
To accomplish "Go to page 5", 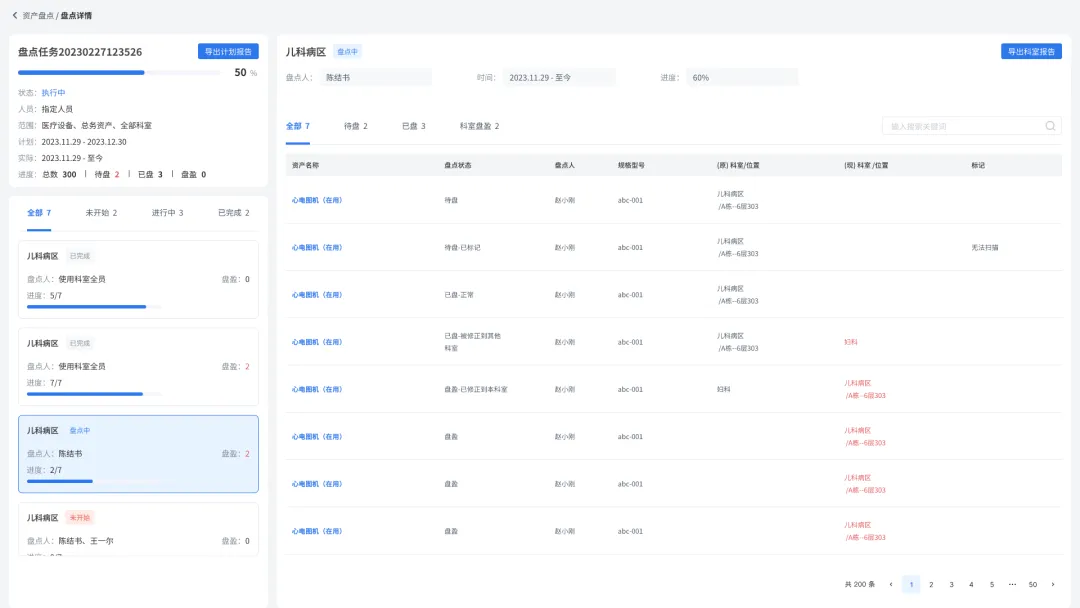I will [x=992, y=585].
